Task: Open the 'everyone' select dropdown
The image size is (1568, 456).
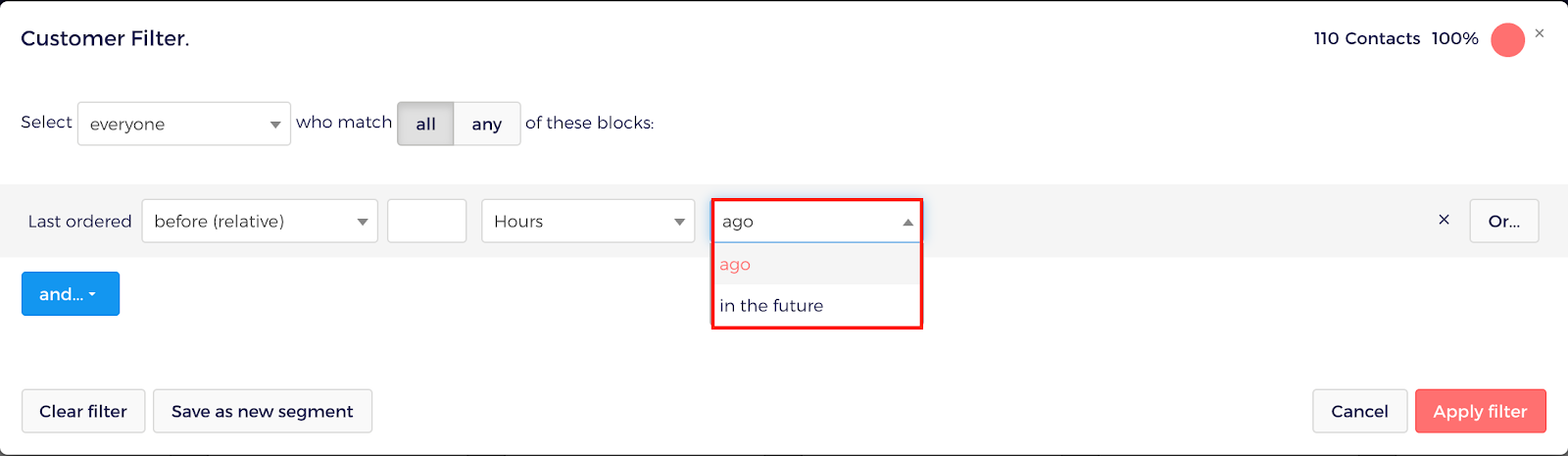Action: [x=184, y=124]
